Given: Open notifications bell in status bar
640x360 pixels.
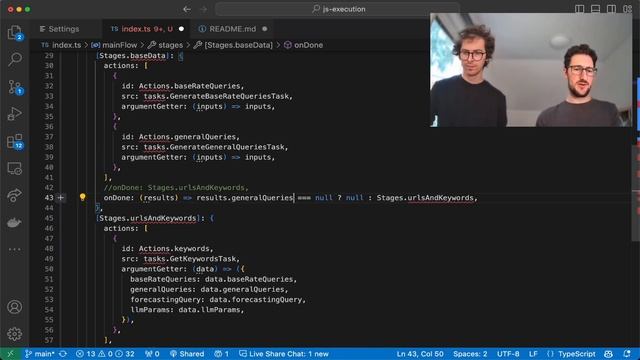Looking at the screenshot, I should tap(627, 354).
